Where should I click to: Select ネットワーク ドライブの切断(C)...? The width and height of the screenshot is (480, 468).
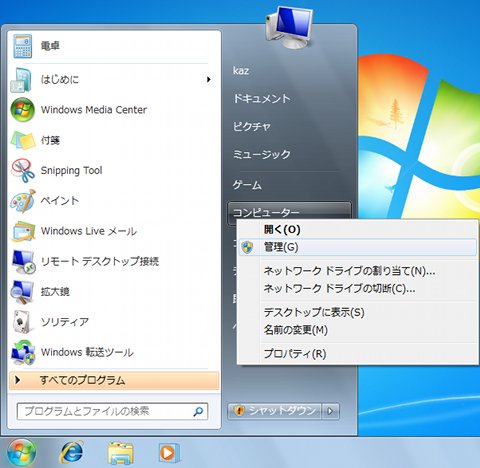pos(357,288)
